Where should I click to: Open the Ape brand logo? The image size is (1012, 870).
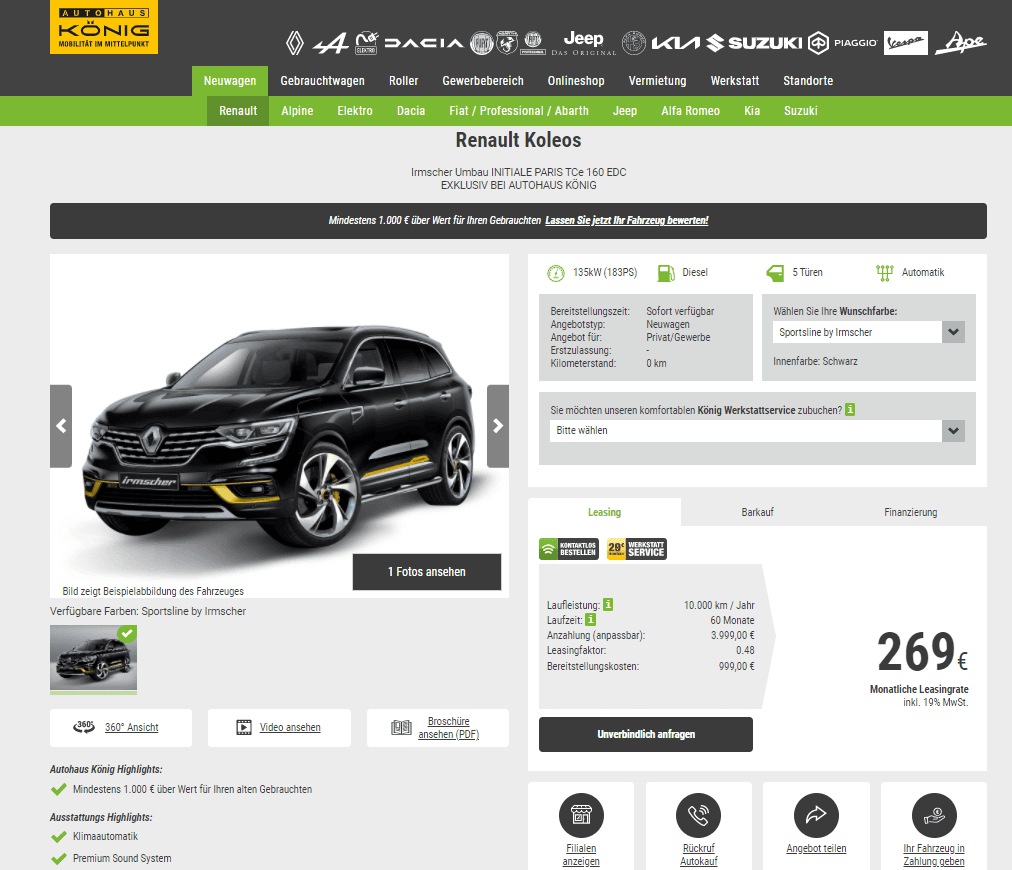click(960, 43)
